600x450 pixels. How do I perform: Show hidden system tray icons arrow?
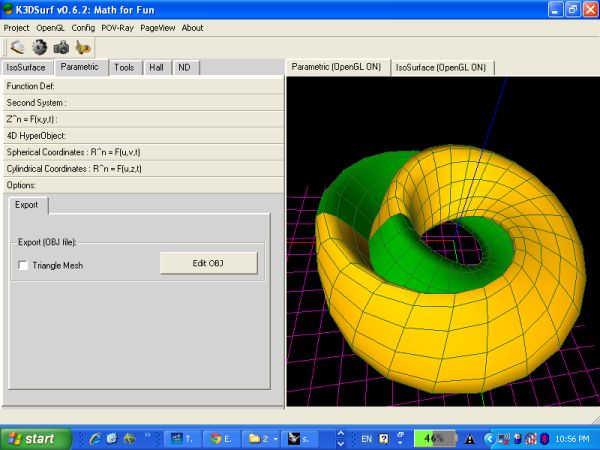[x=489, y=439]
